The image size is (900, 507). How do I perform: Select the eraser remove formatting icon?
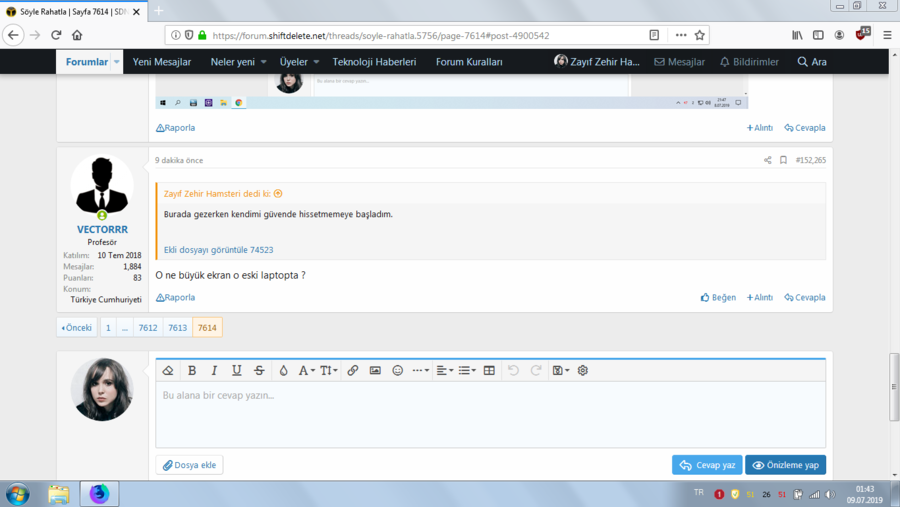click(x=168, y=370)
